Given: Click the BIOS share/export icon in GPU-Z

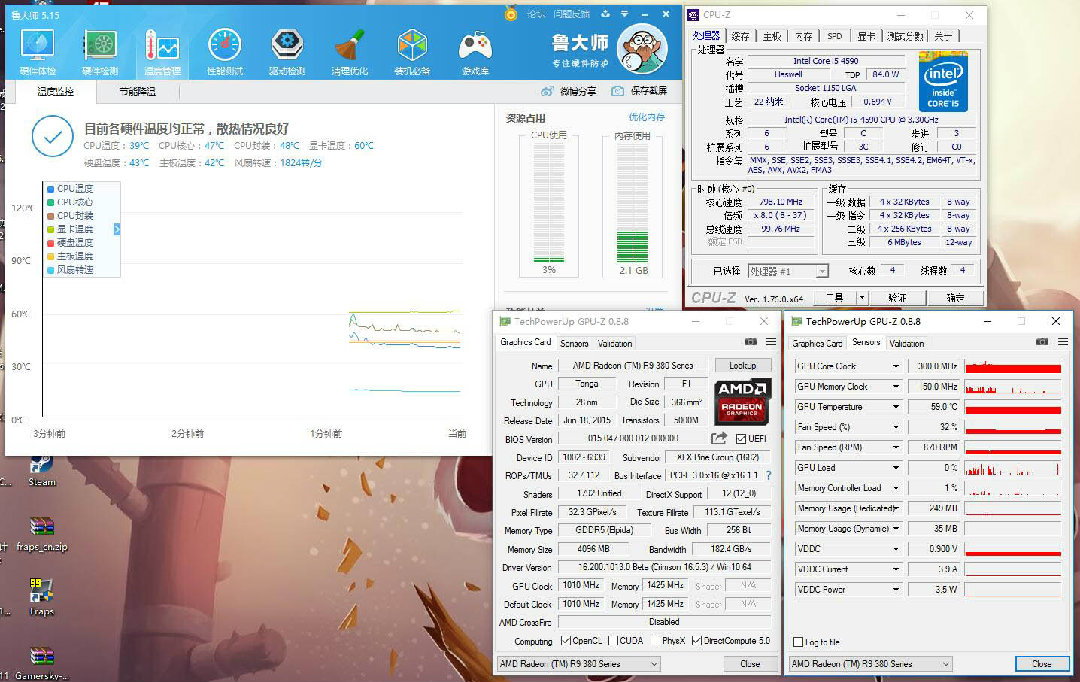Looking at the screenshot, I should pos(719,438).
